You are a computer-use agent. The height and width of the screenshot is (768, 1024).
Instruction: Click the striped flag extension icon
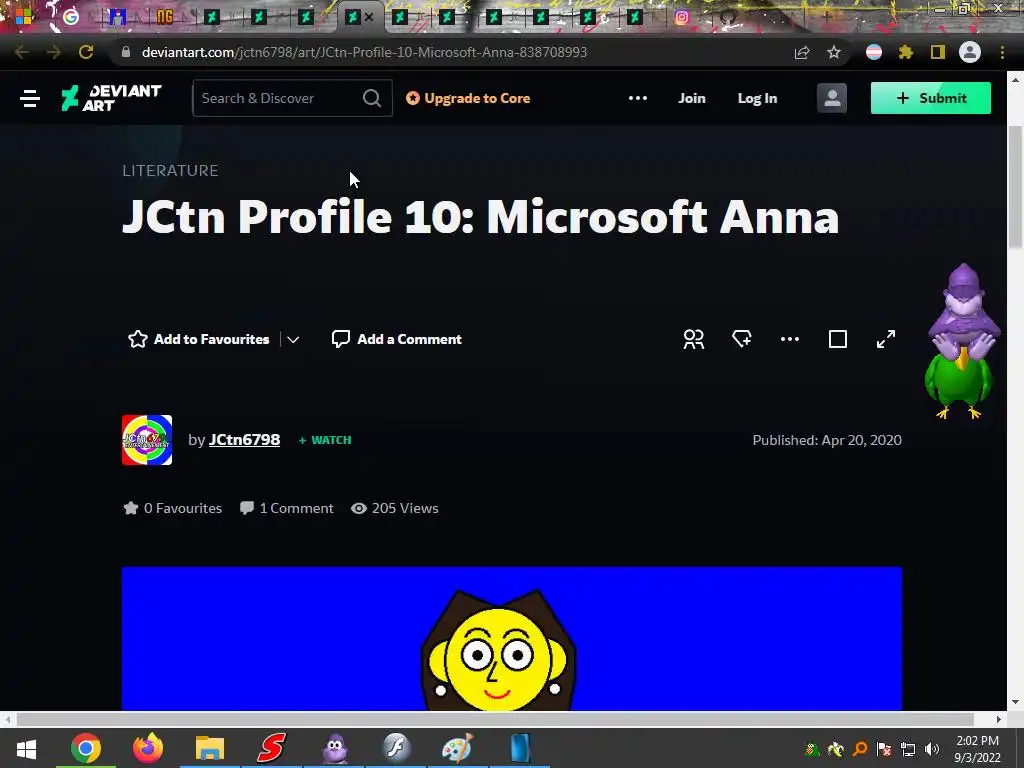pos(874,52)
